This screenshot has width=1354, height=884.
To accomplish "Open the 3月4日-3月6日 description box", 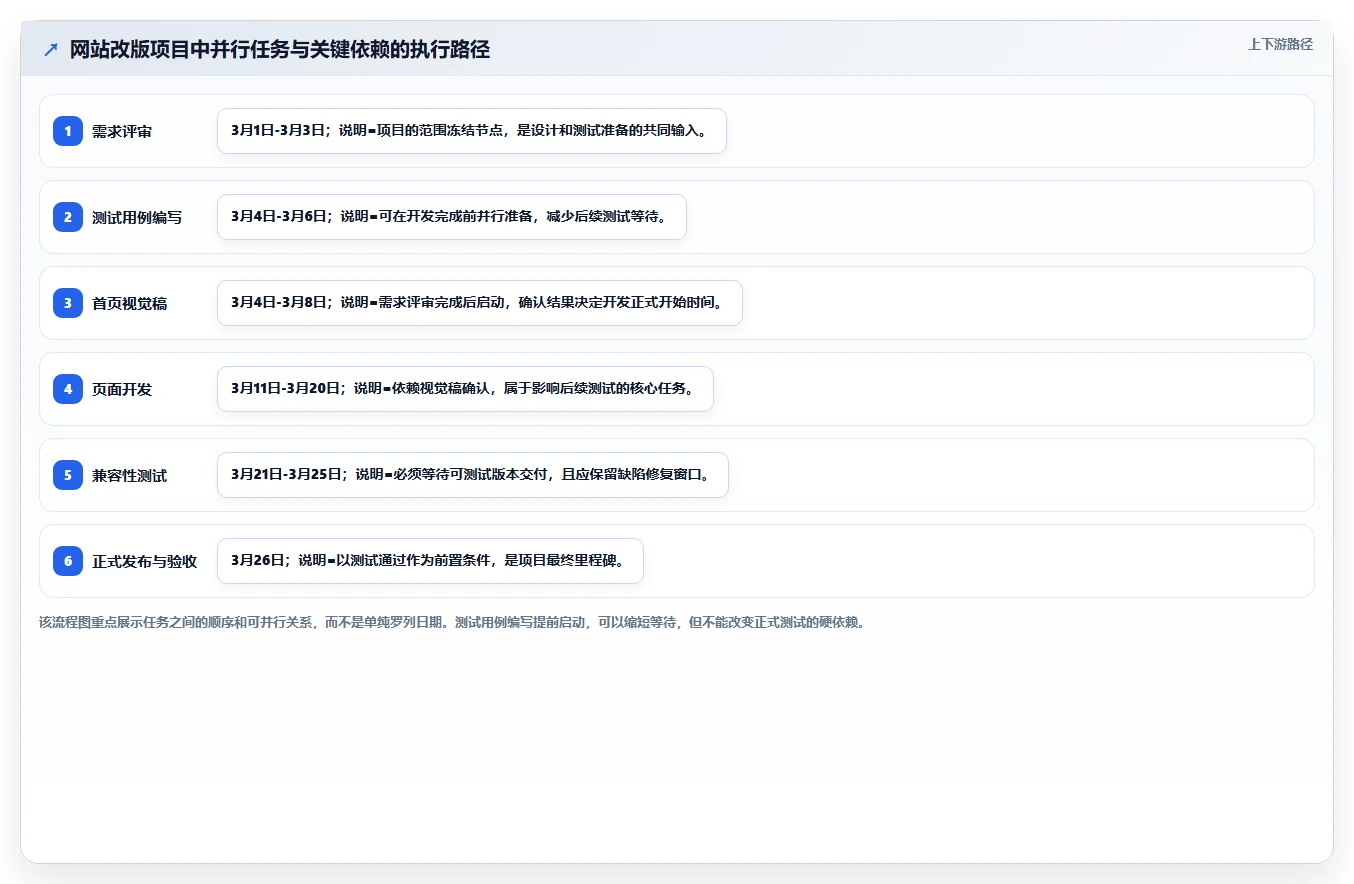I will (x=452, y=217).
